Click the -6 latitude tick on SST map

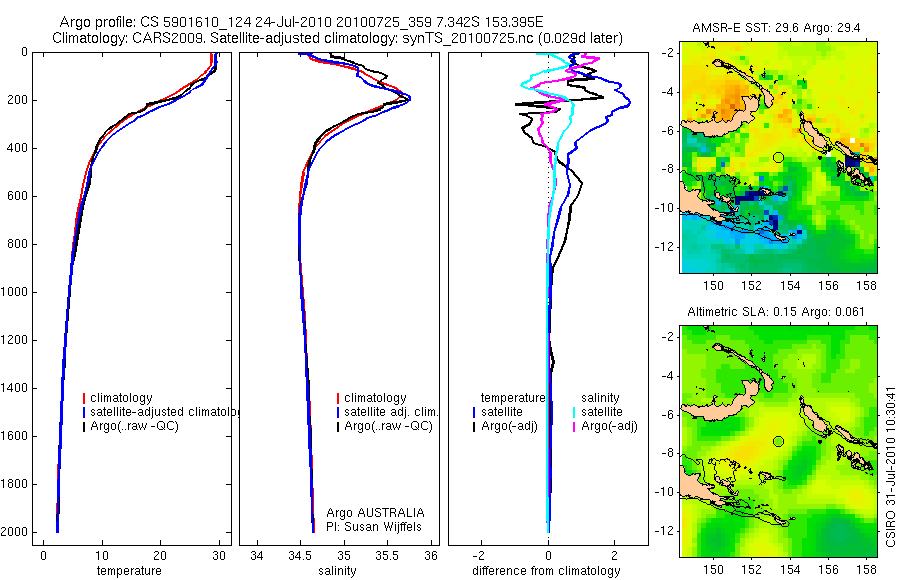coord(667,131)
